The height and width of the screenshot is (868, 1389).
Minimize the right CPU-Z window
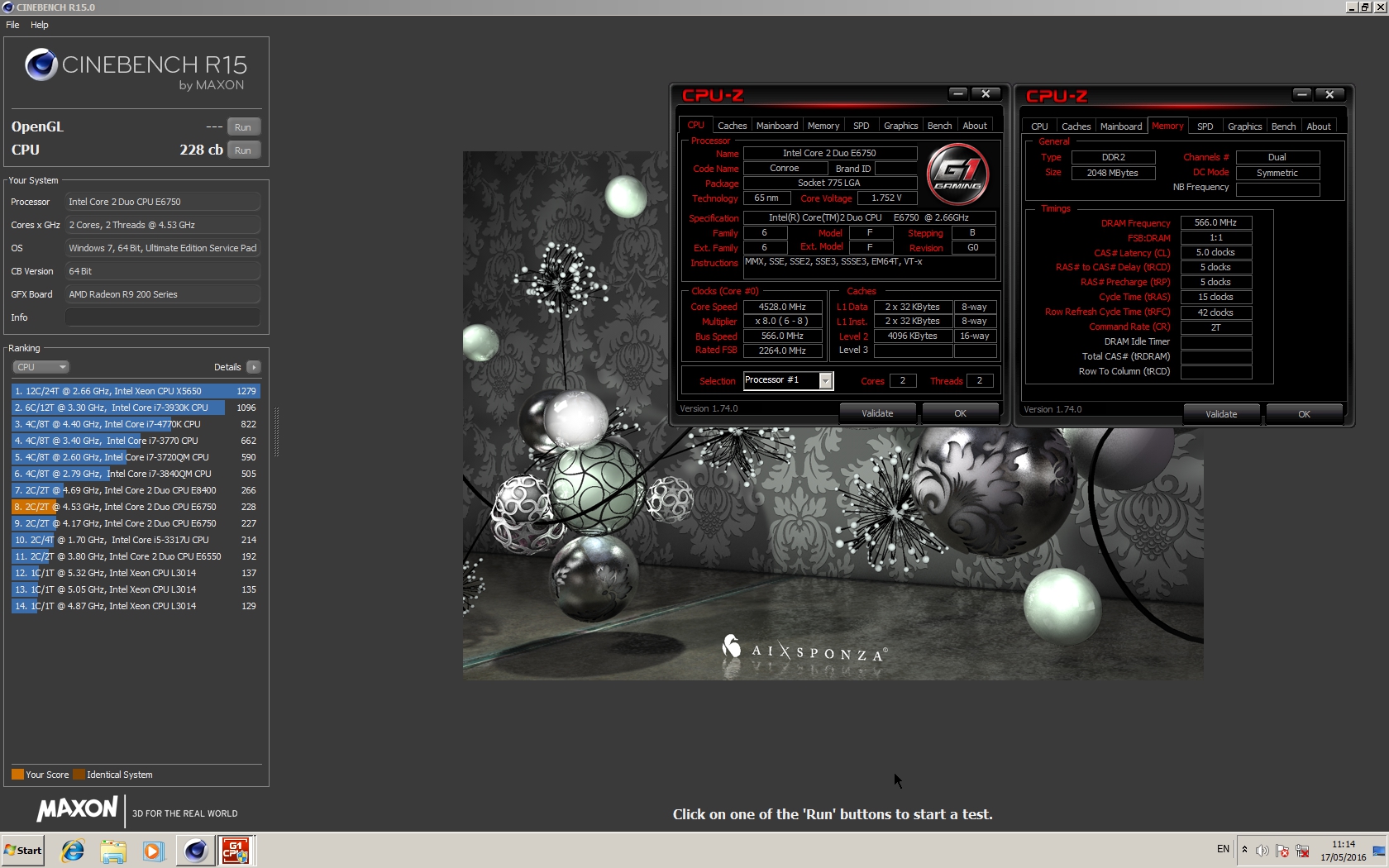pyautogui.click(x=1302, y=94)
